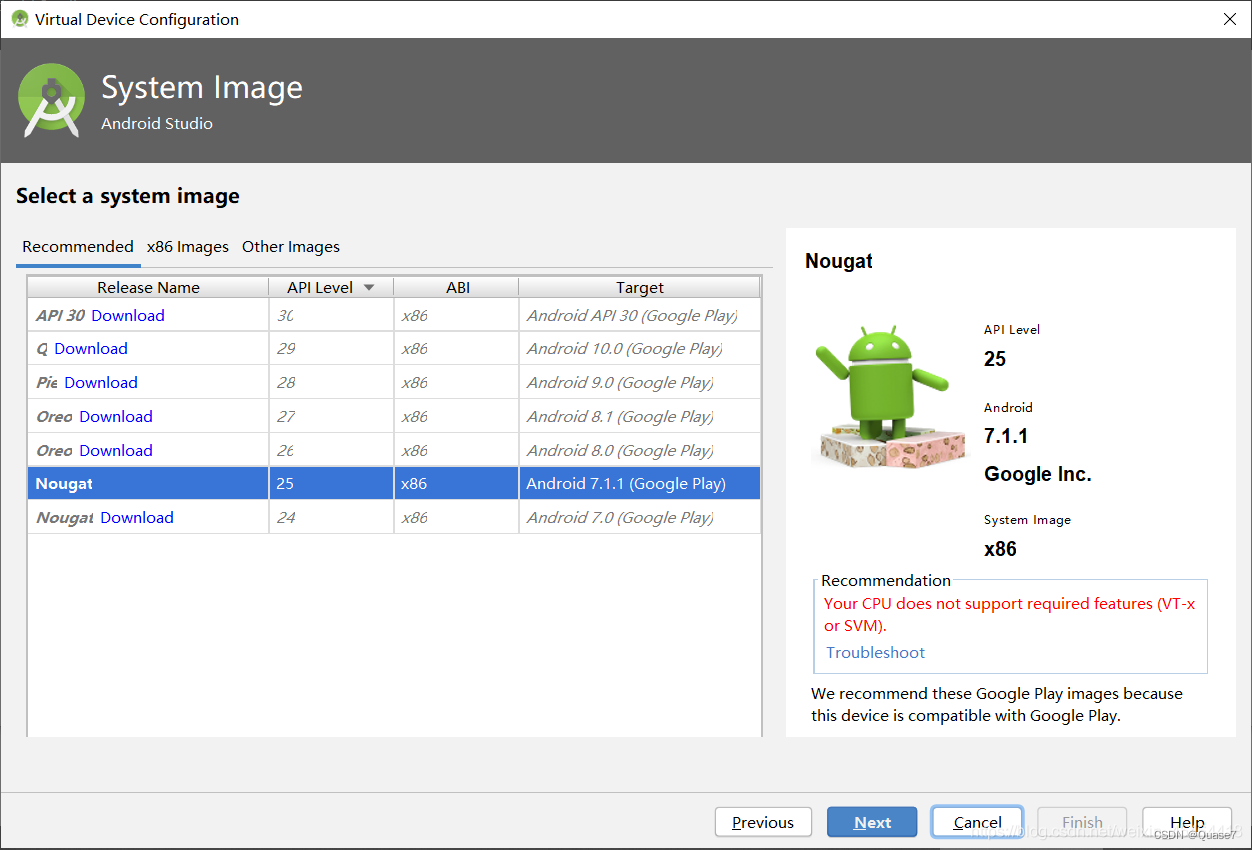Click the red VT-x CPU warning text

(1009, 615)
